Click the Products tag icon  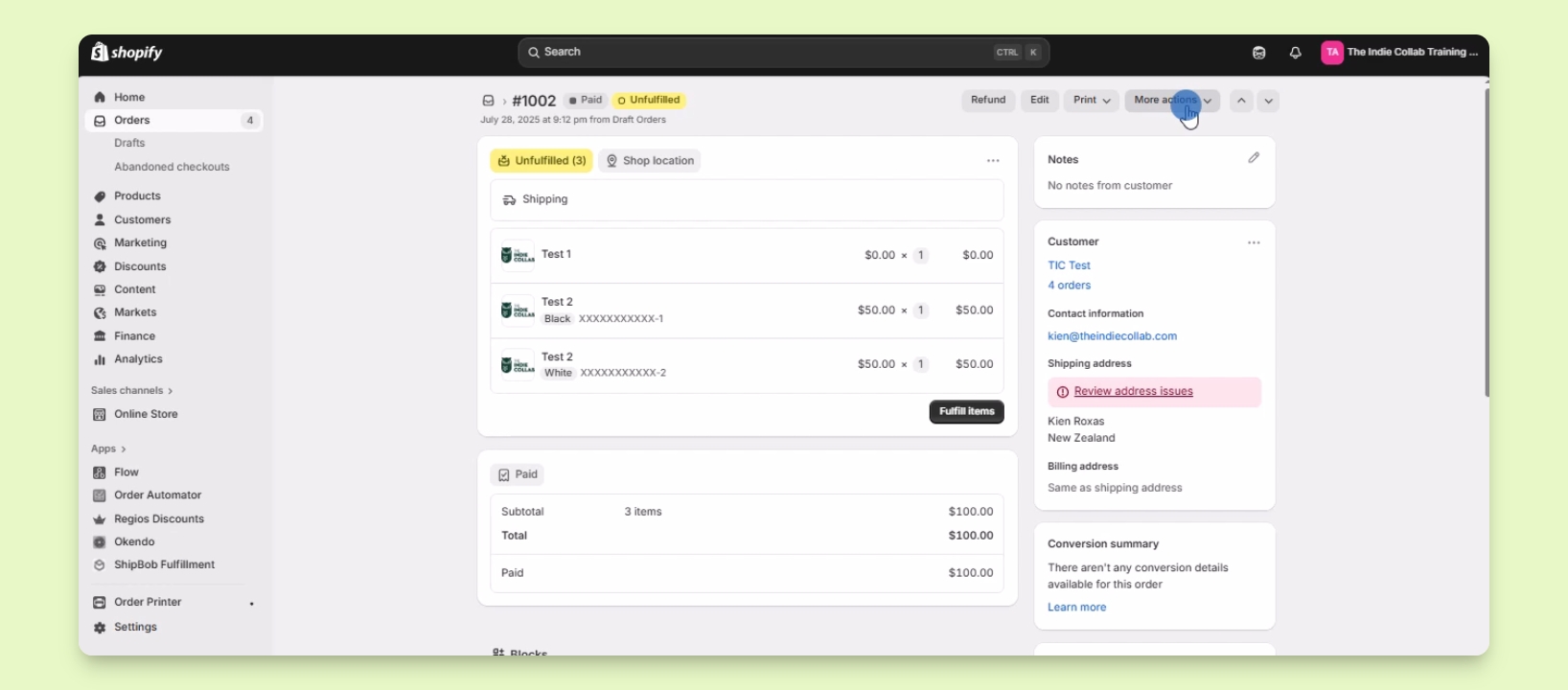coord(100,196)
